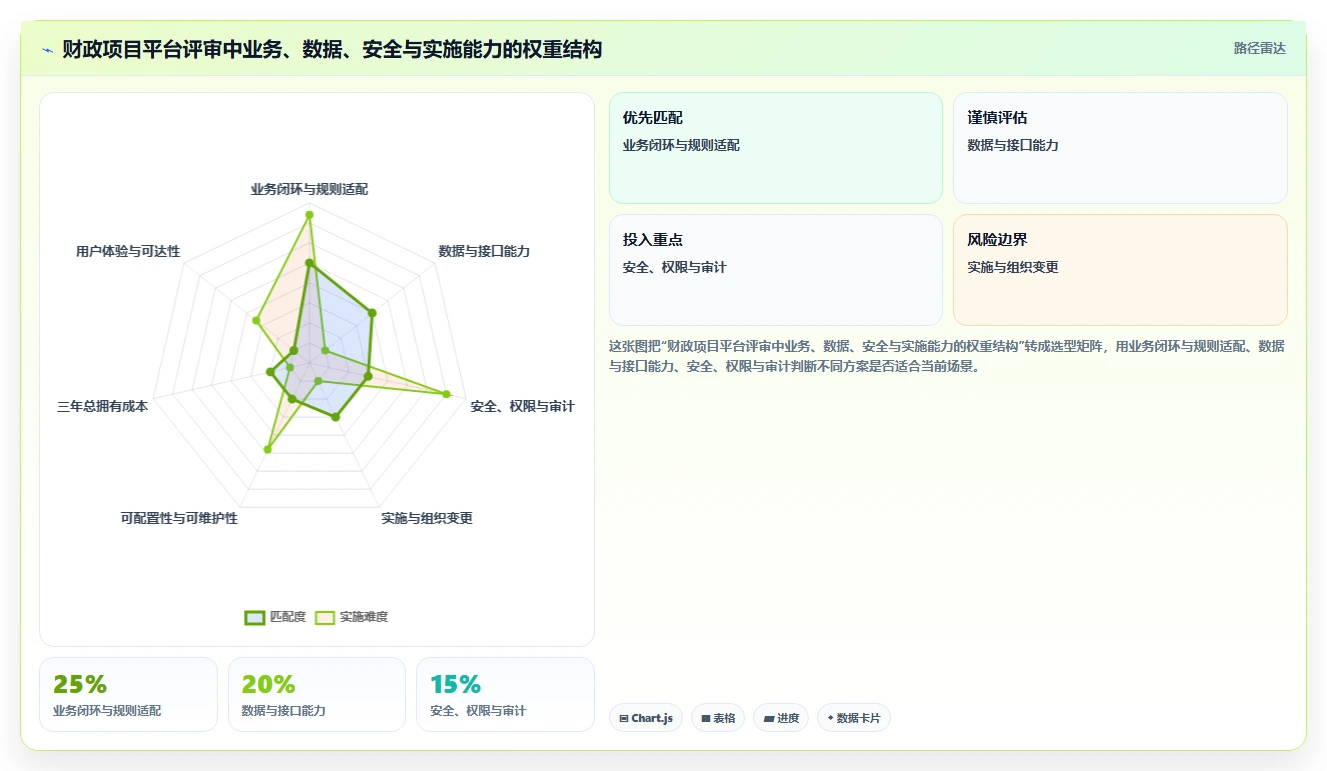
Task: Click the 25% 业务闭环与规则适配 stat card
Action: 128,694
